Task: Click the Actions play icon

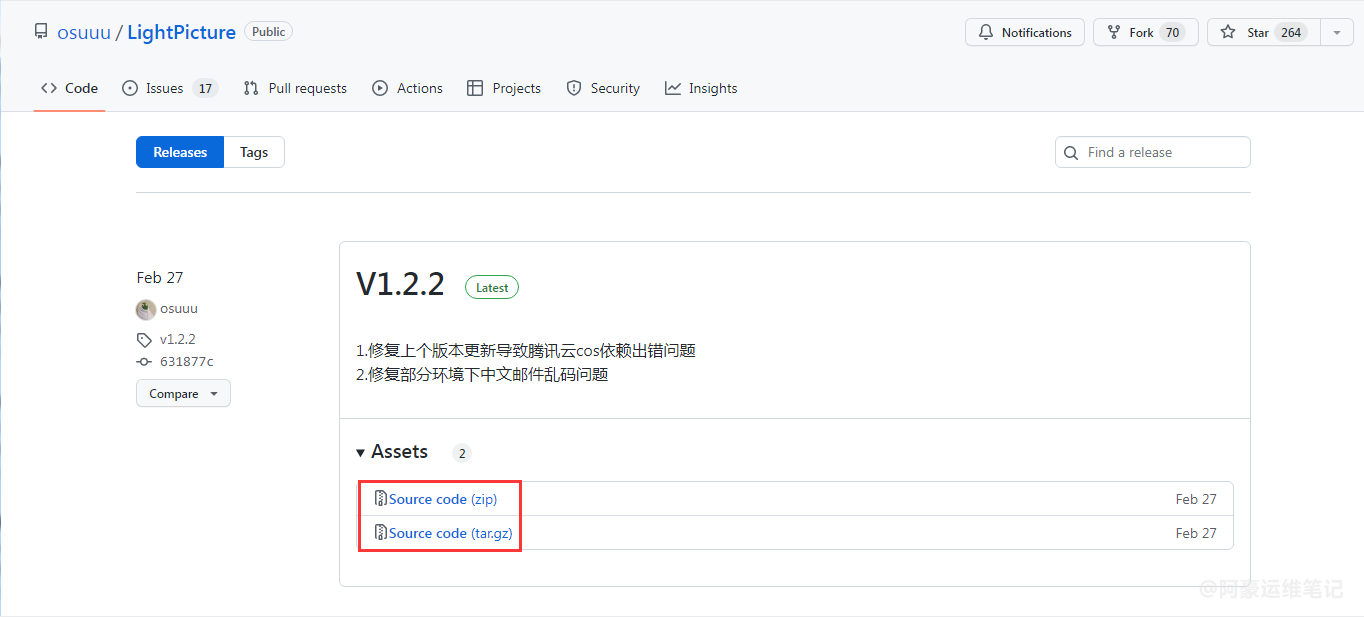Action: click(x=380, y=88)
